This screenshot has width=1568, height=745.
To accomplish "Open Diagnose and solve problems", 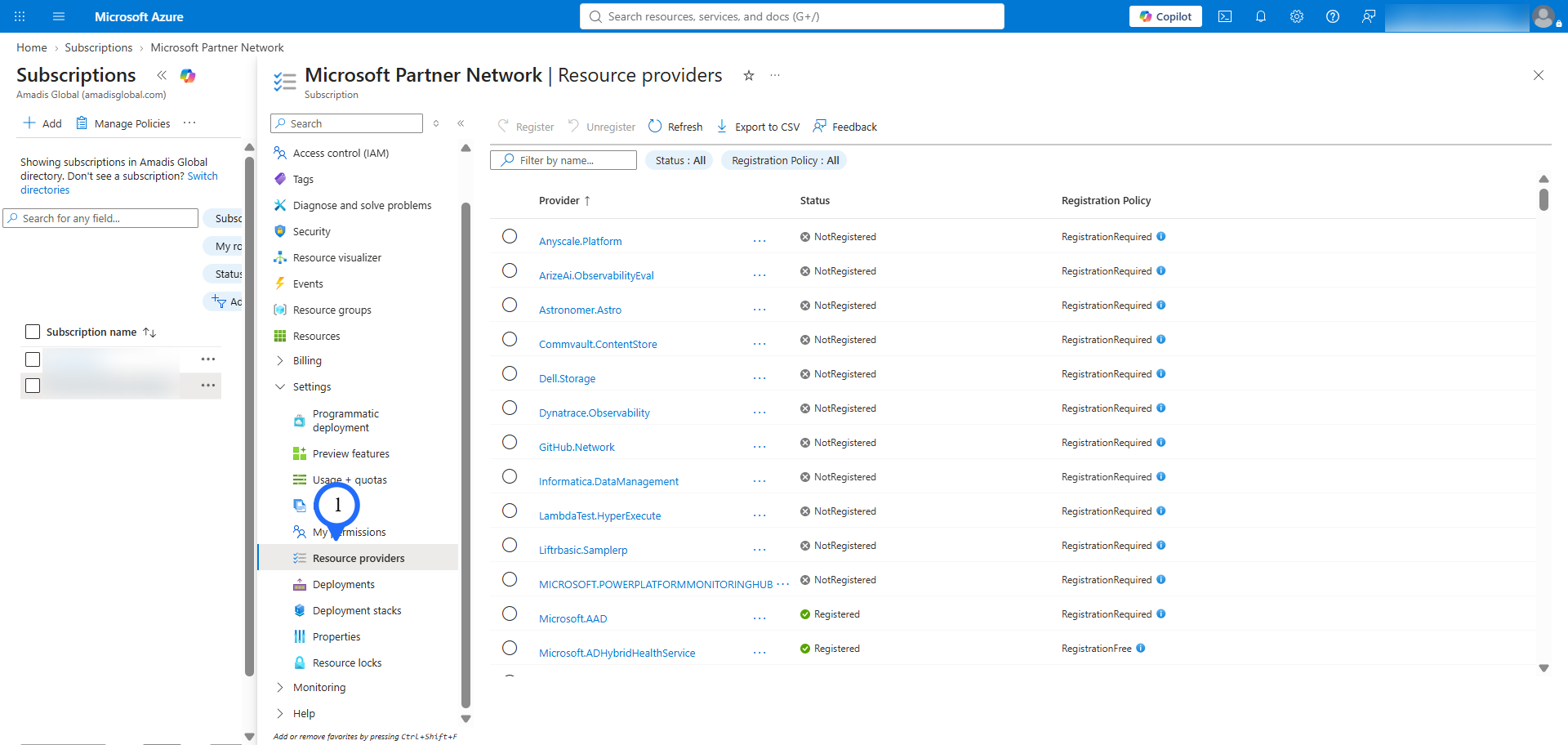I will (x=362, y=205).
